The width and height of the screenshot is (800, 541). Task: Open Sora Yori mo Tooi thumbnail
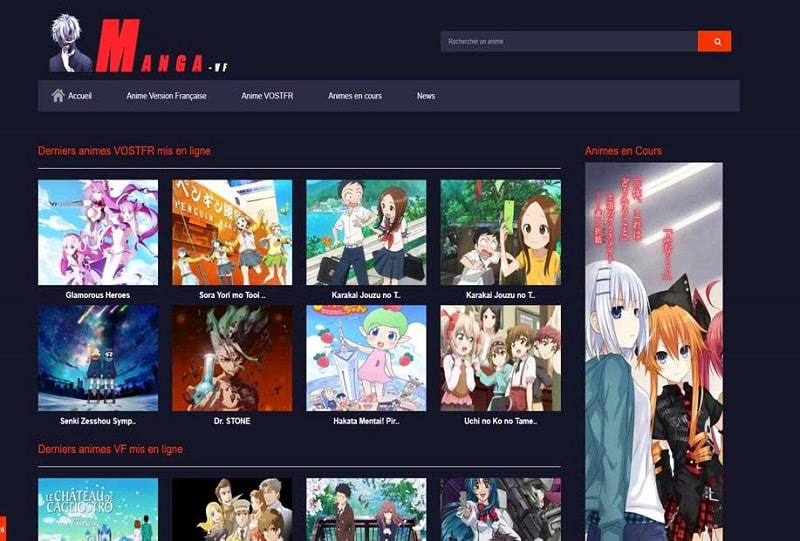[232, 232]
